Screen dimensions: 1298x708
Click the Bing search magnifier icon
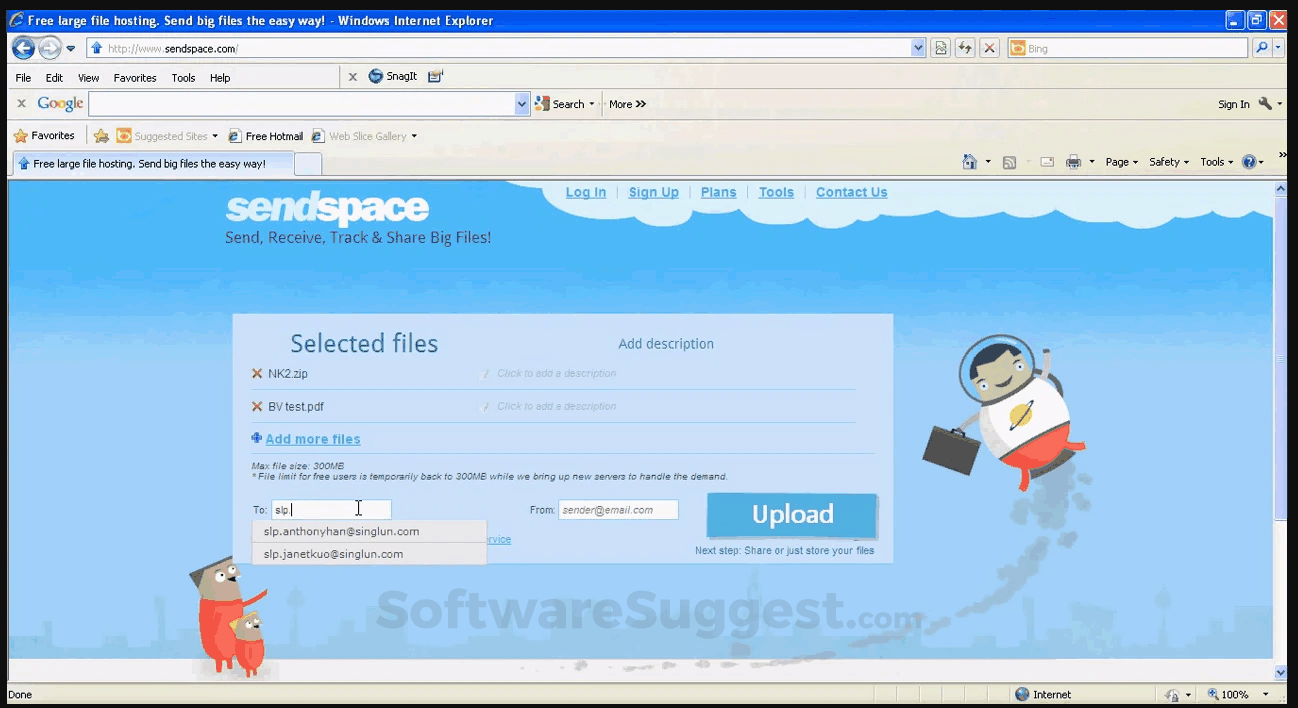point(1261,47)
